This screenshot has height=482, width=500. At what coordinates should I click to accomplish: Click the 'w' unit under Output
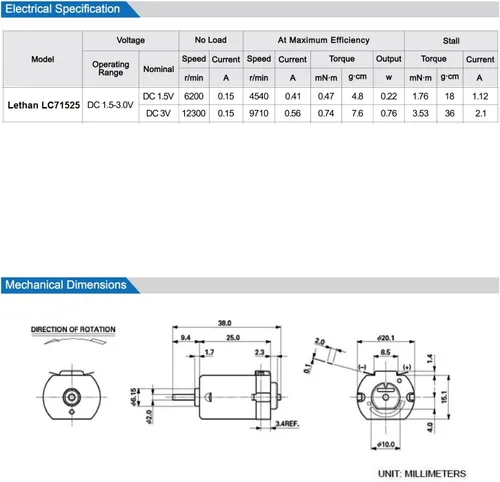[x=389, y=78]
